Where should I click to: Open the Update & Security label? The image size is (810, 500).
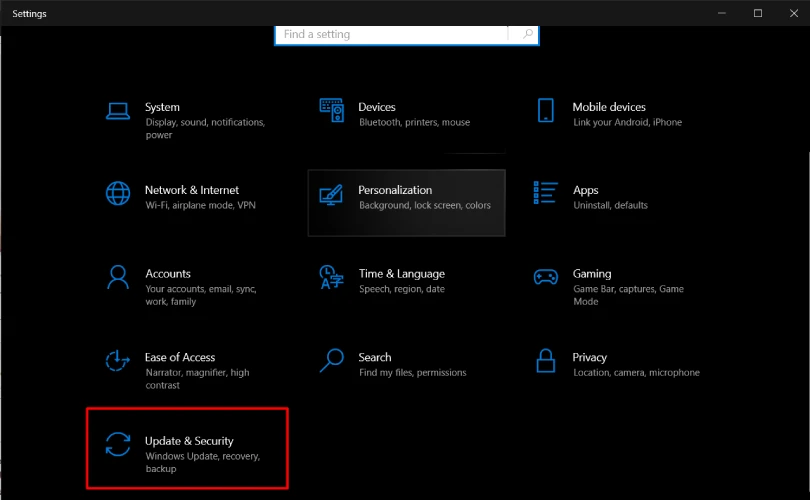(189, 441)
